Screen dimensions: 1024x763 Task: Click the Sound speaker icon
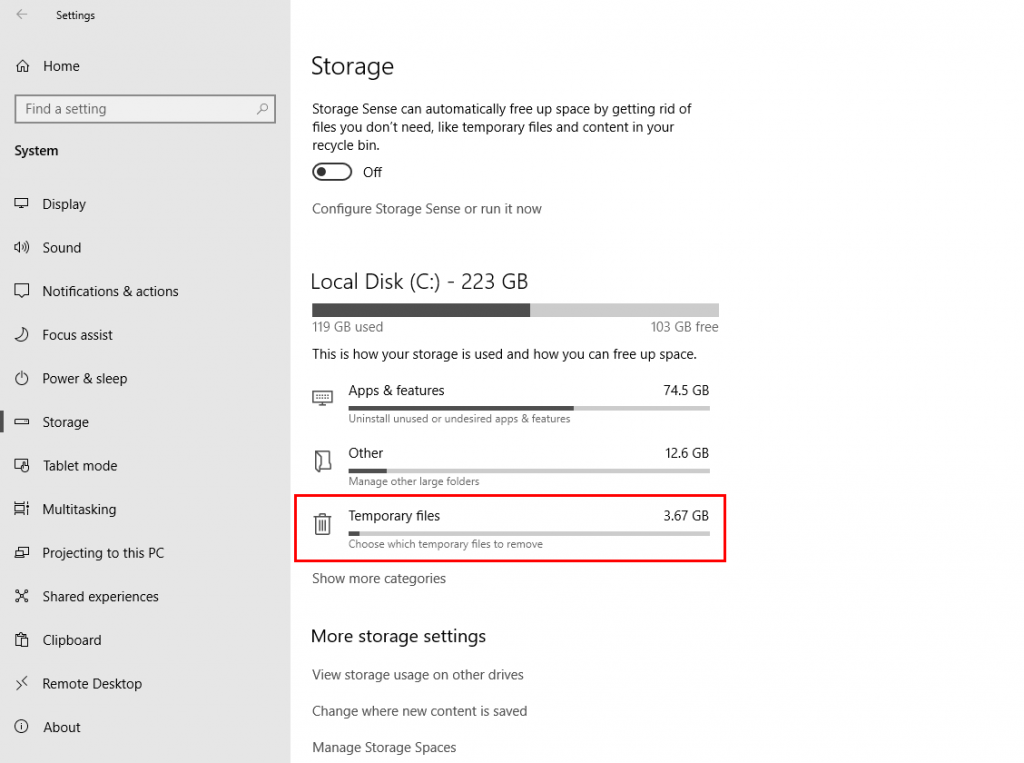tap(22, 248)
